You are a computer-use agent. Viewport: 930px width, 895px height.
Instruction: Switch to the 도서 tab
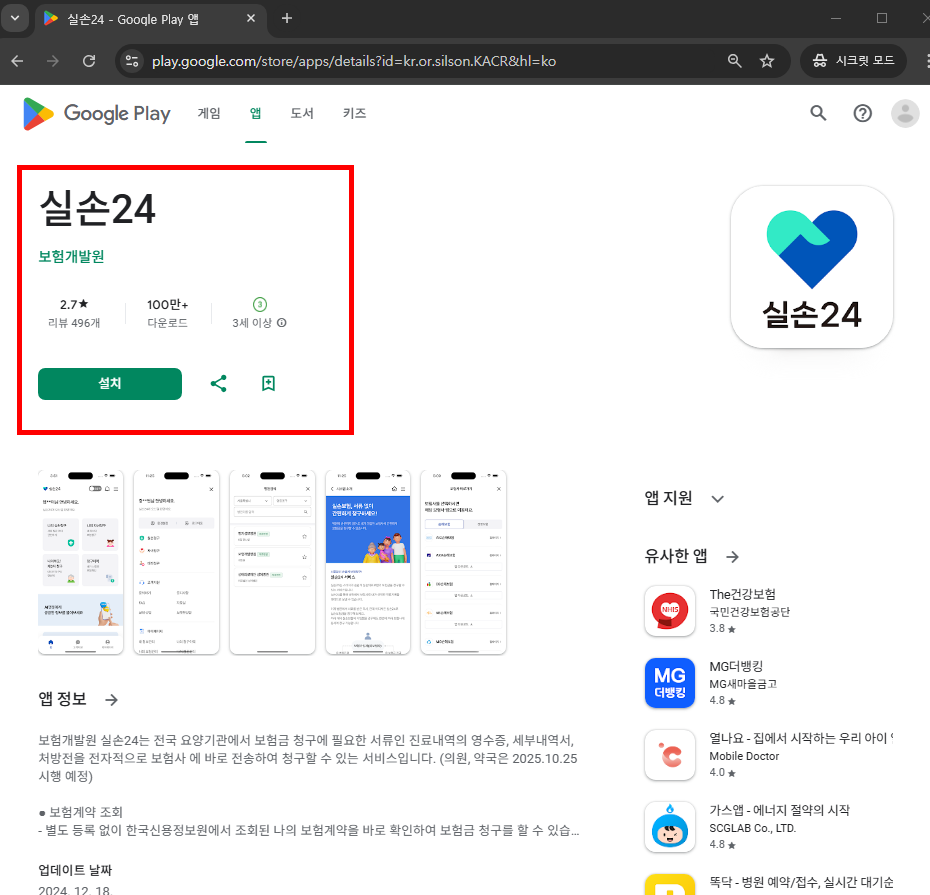click(x=302, y=113)
